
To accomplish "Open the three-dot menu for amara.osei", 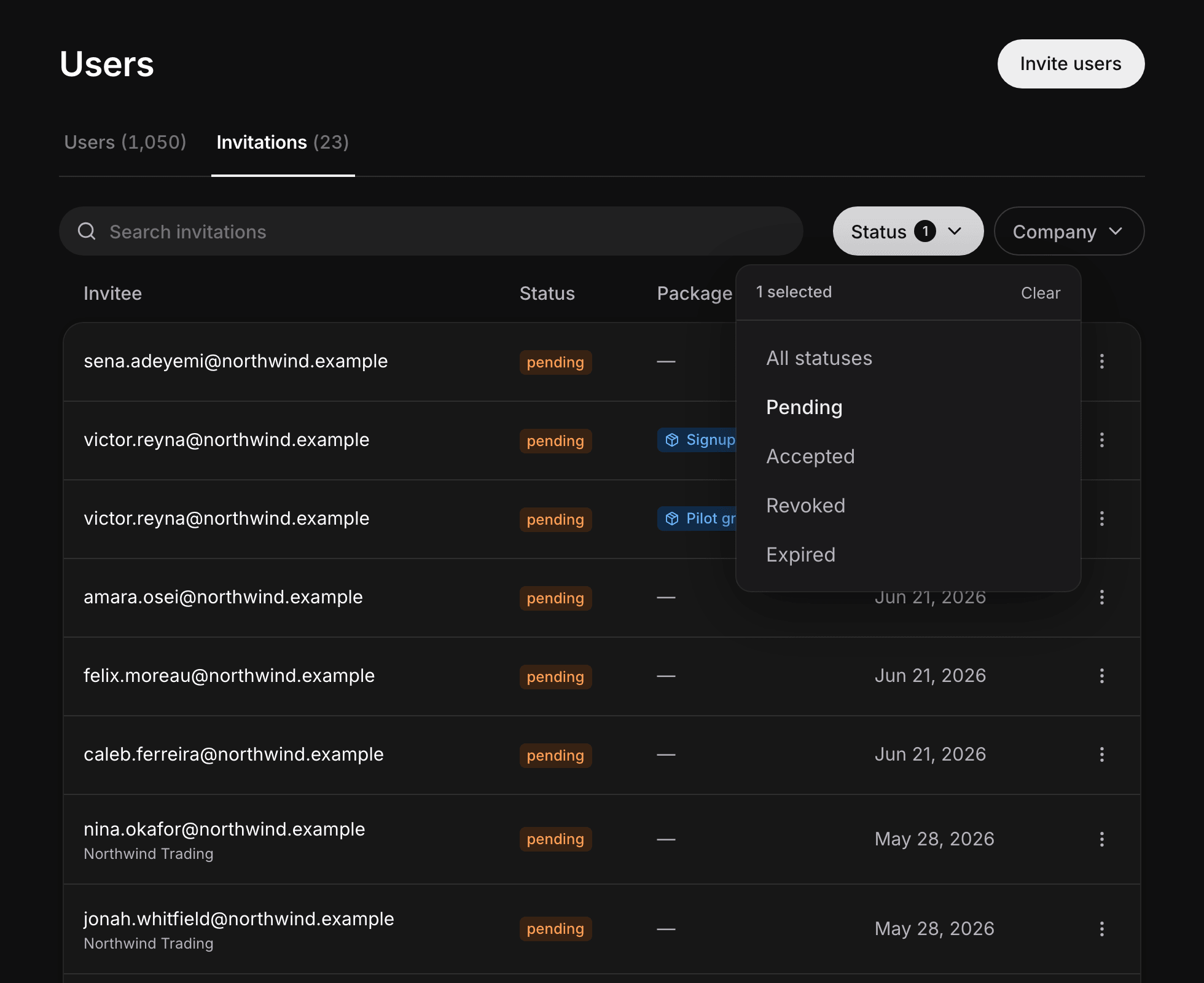I will 1102,597.
